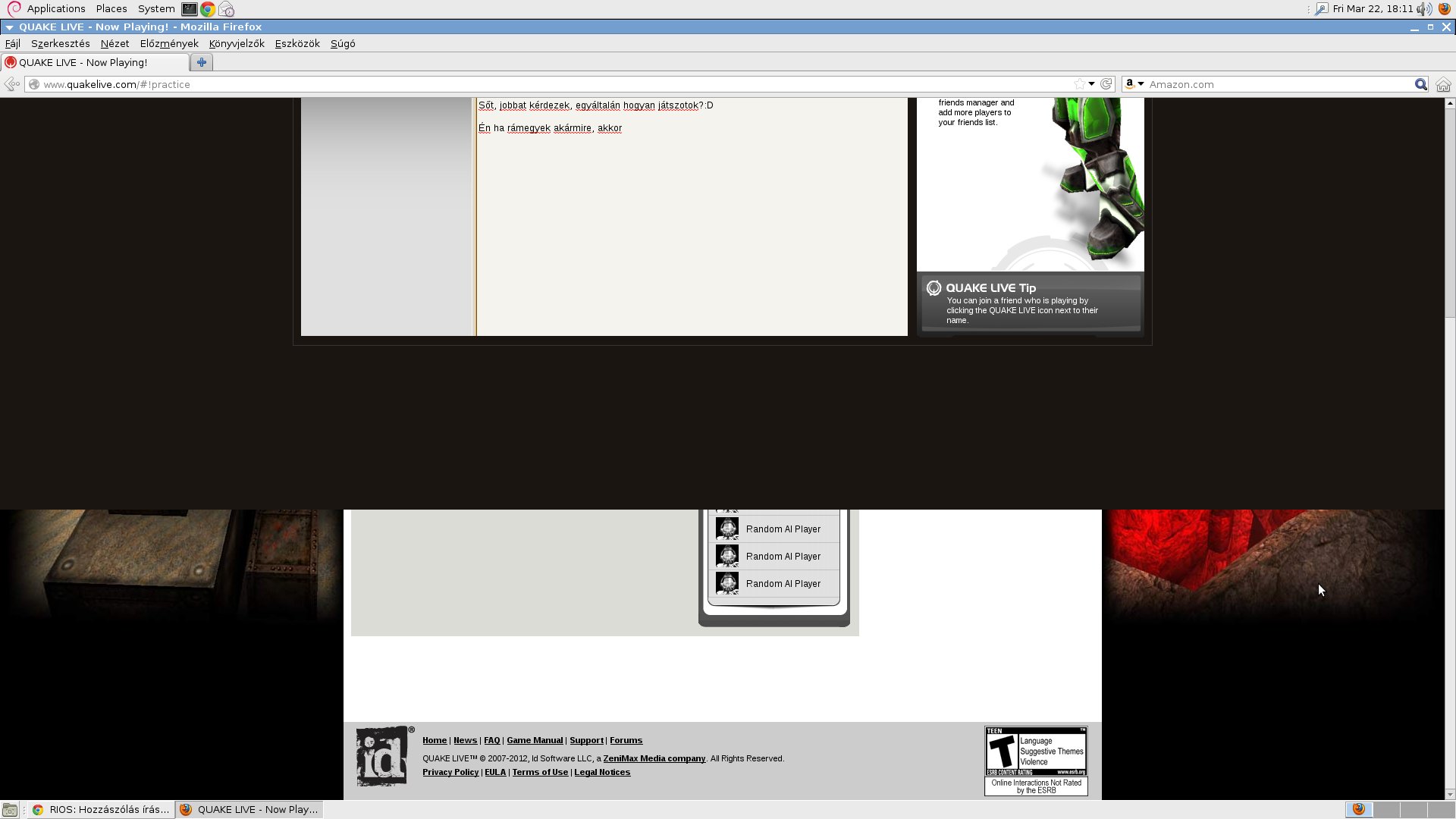
Task: Open the Support footer link
Action: 586,741
